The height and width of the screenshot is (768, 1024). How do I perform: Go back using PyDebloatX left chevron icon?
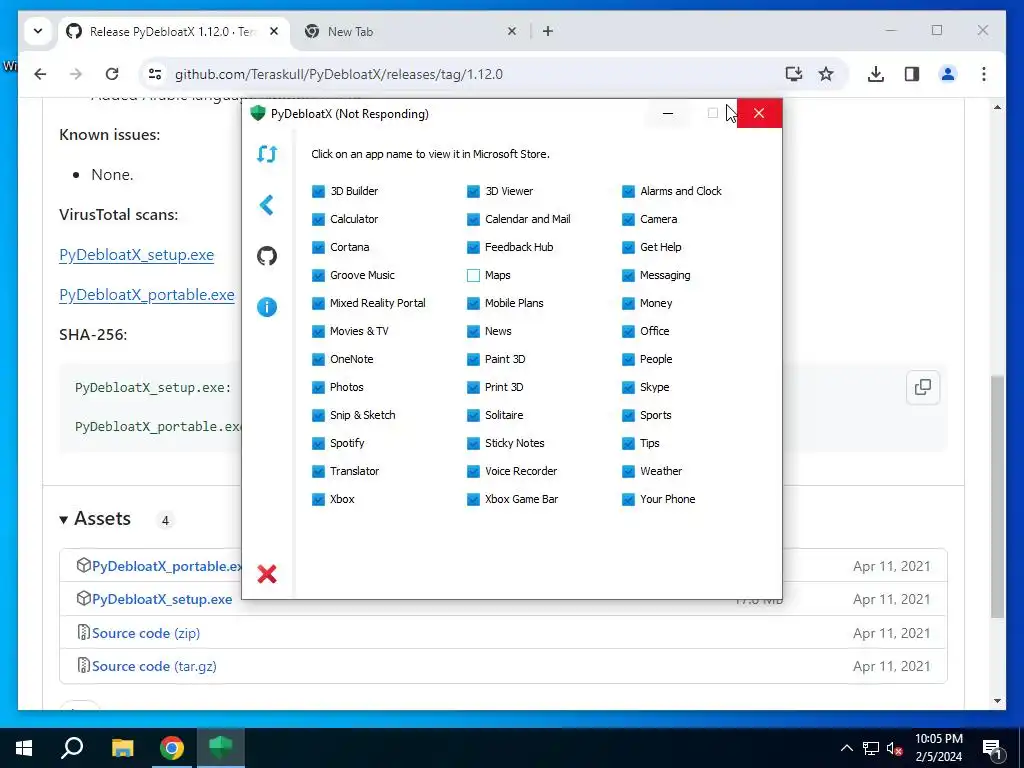[x=266, y=205]
